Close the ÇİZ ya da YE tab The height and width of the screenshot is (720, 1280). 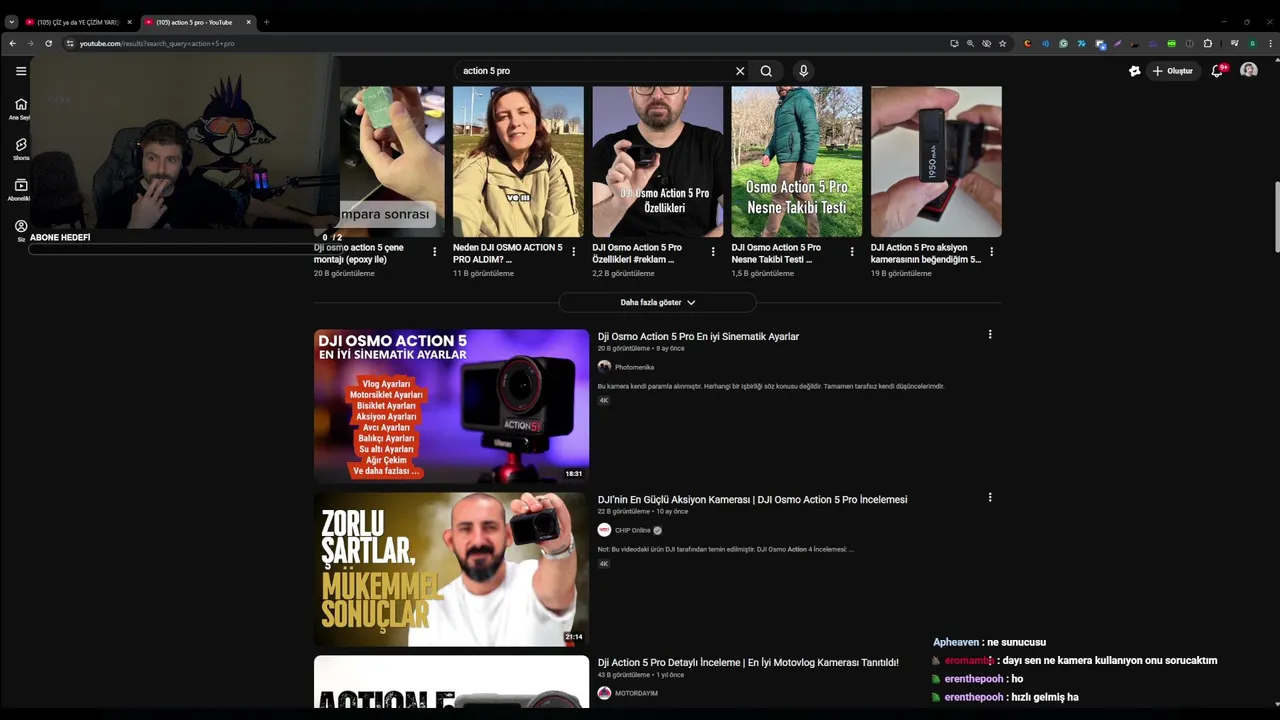tap(129, 22)
